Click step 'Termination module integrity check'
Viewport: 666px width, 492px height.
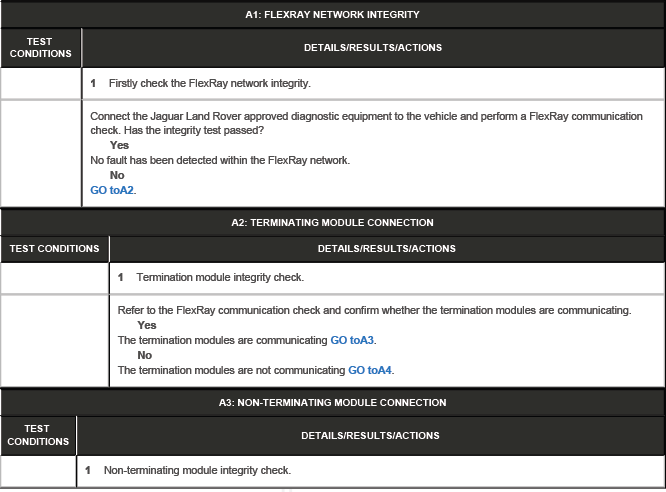[220, 277]
